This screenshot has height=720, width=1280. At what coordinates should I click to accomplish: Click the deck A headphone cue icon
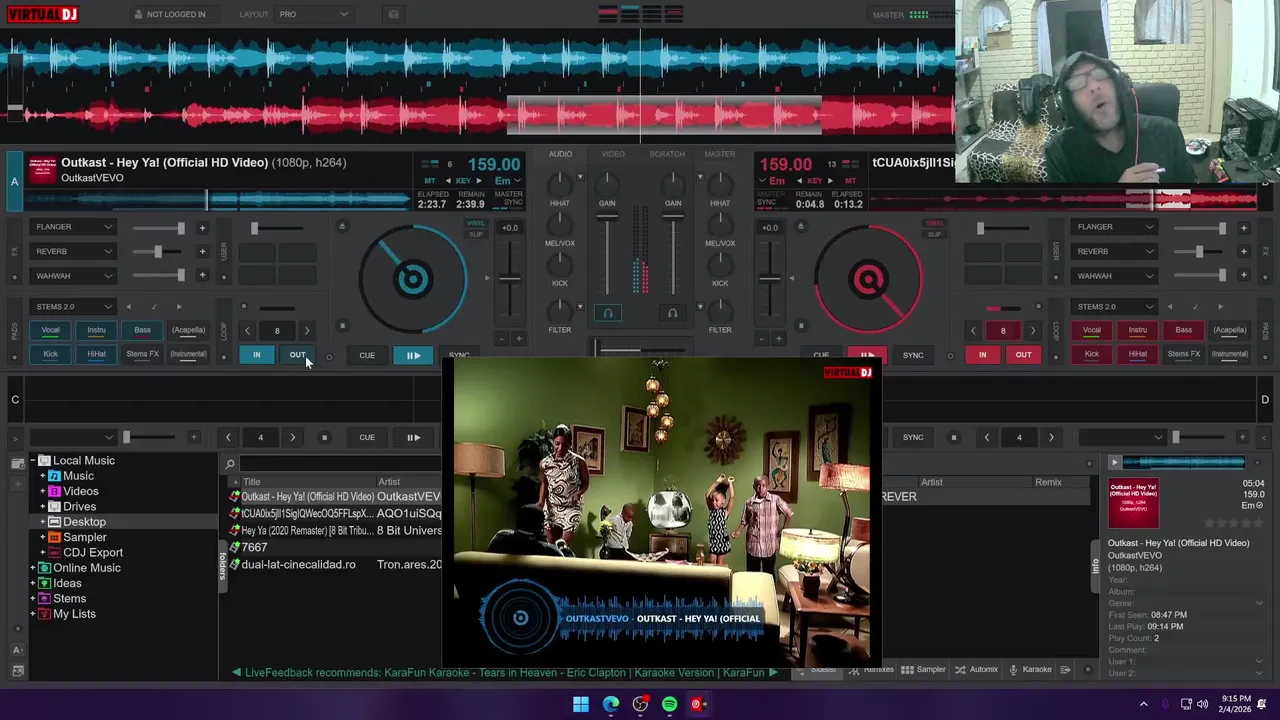tap(607, 313)
